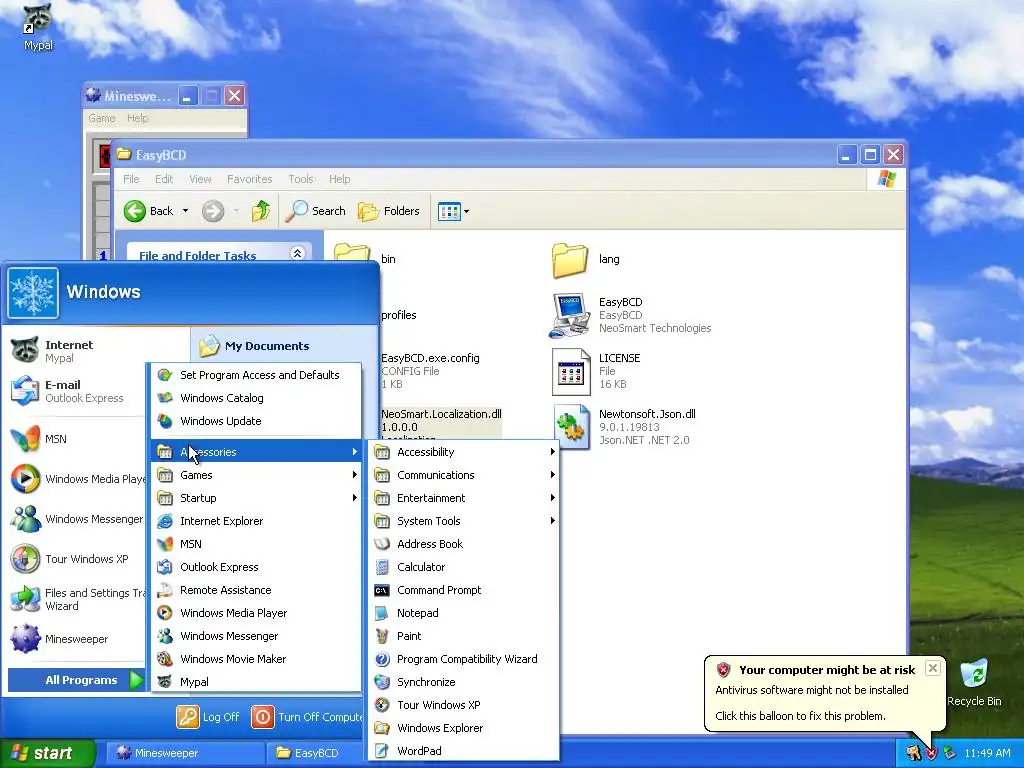Click Turn Off Computer button
Image resolution: width=1024 pixels, height=768 pixels.
[307, 717]
